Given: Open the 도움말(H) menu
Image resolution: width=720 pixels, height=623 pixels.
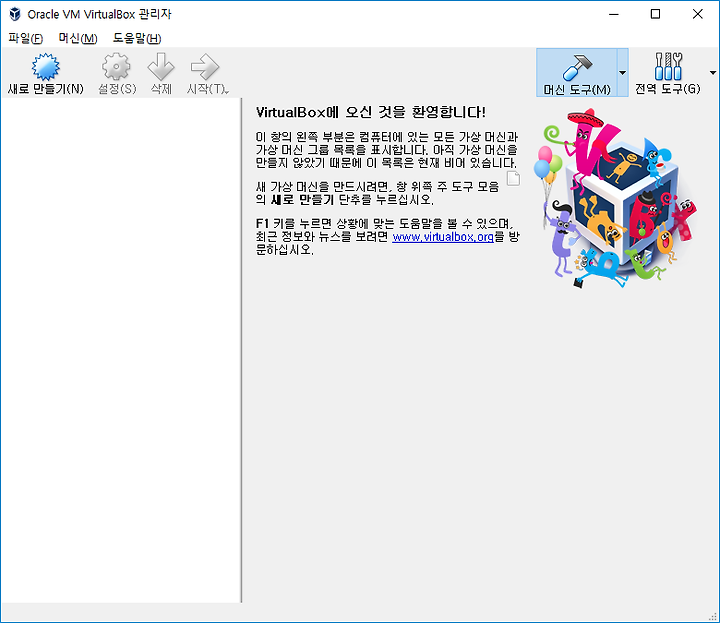Looking at the screenshot, I should point(137,38).
